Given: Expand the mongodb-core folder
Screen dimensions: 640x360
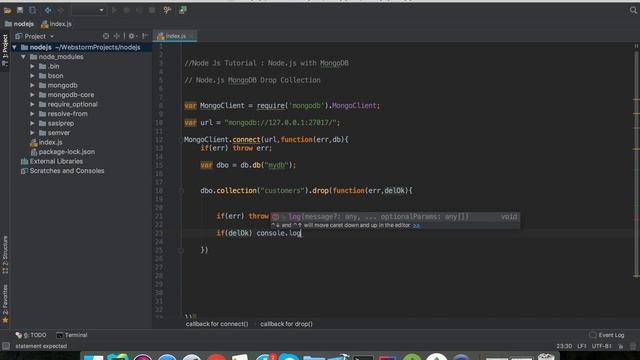Looking at the screenshot, I should tap(32, 95).
